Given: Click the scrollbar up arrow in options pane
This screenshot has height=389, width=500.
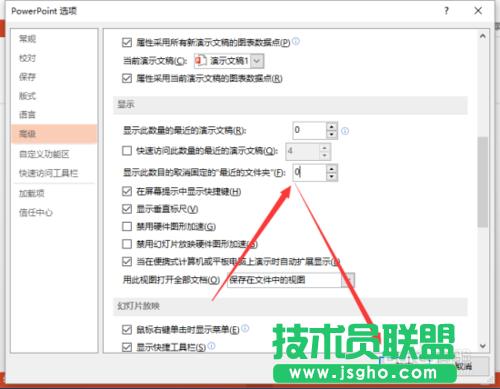Looking at the screenshot, I should pyautogui.click(x=482, y=36).
